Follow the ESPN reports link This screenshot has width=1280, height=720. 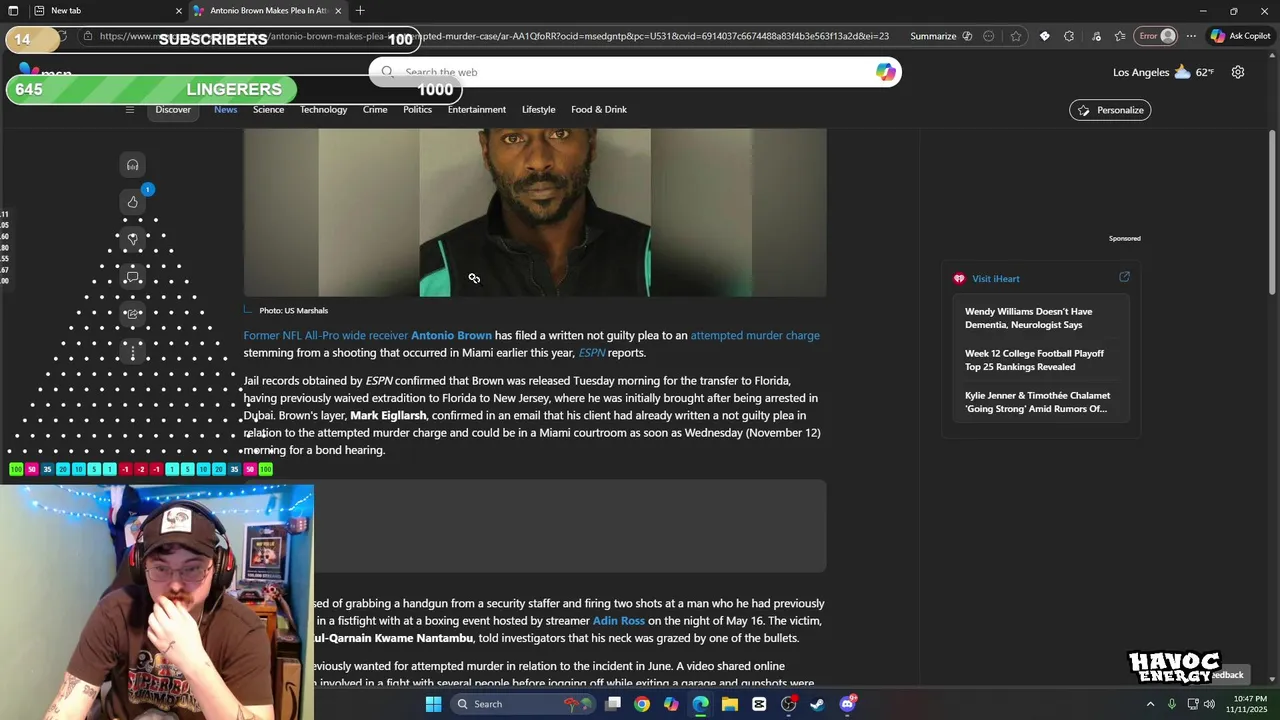[x=592, y=353]
